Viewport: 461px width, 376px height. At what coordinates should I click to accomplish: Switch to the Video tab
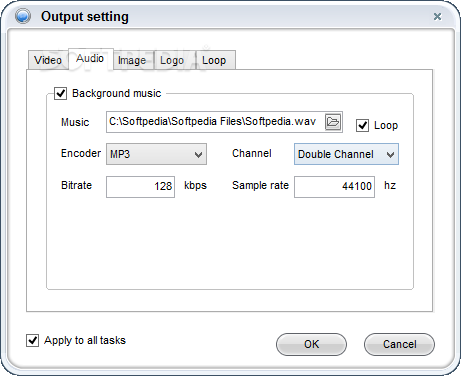tap(48, 60)
